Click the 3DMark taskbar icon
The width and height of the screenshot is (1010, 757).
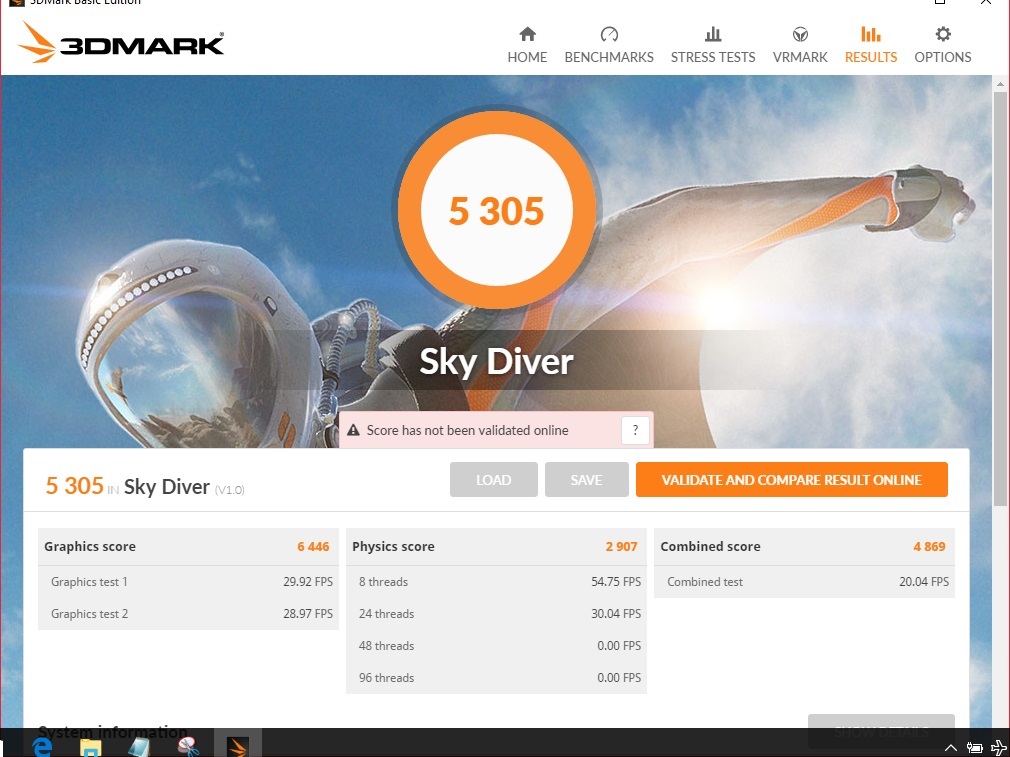click(x=238, y=745)
